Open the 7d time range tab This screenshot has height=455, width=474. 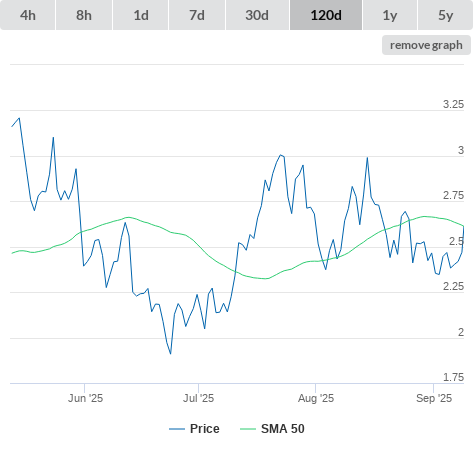click(197, 15)
